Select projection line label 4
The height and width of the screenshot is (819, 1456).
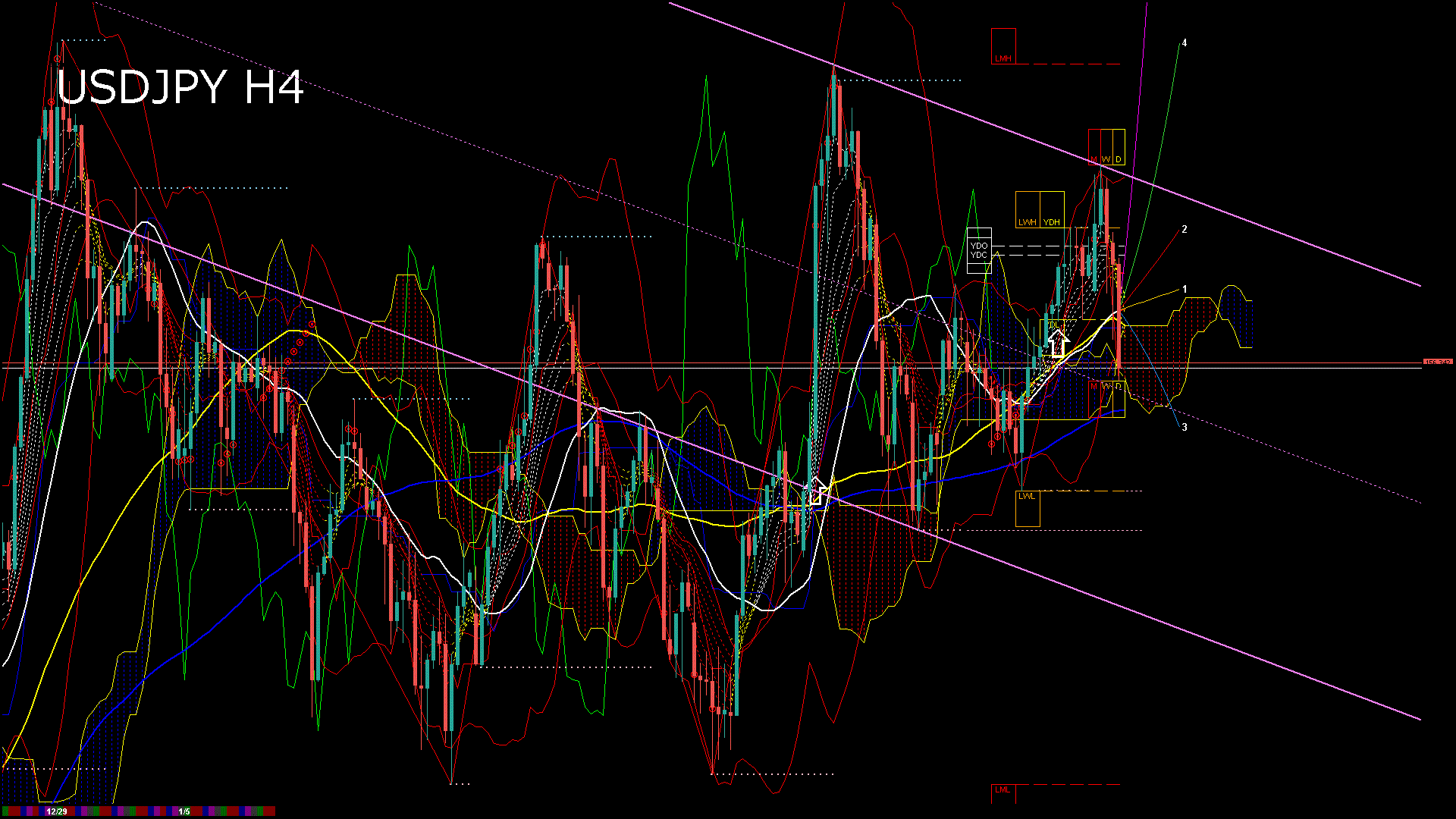pyautogui.click(x=1185, y=43)
